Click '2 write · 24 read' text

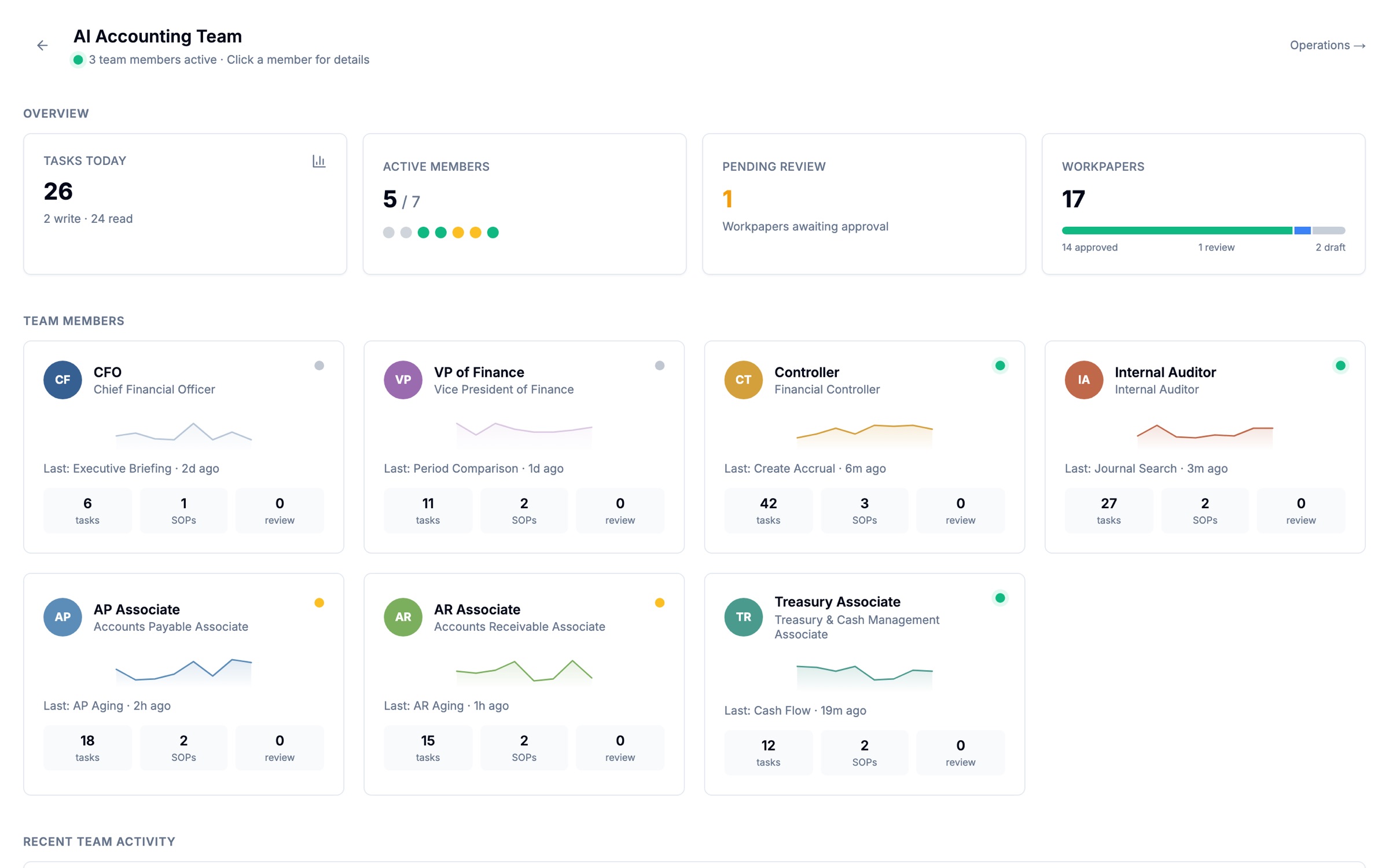pyautogui.click(x=88, y=219)
